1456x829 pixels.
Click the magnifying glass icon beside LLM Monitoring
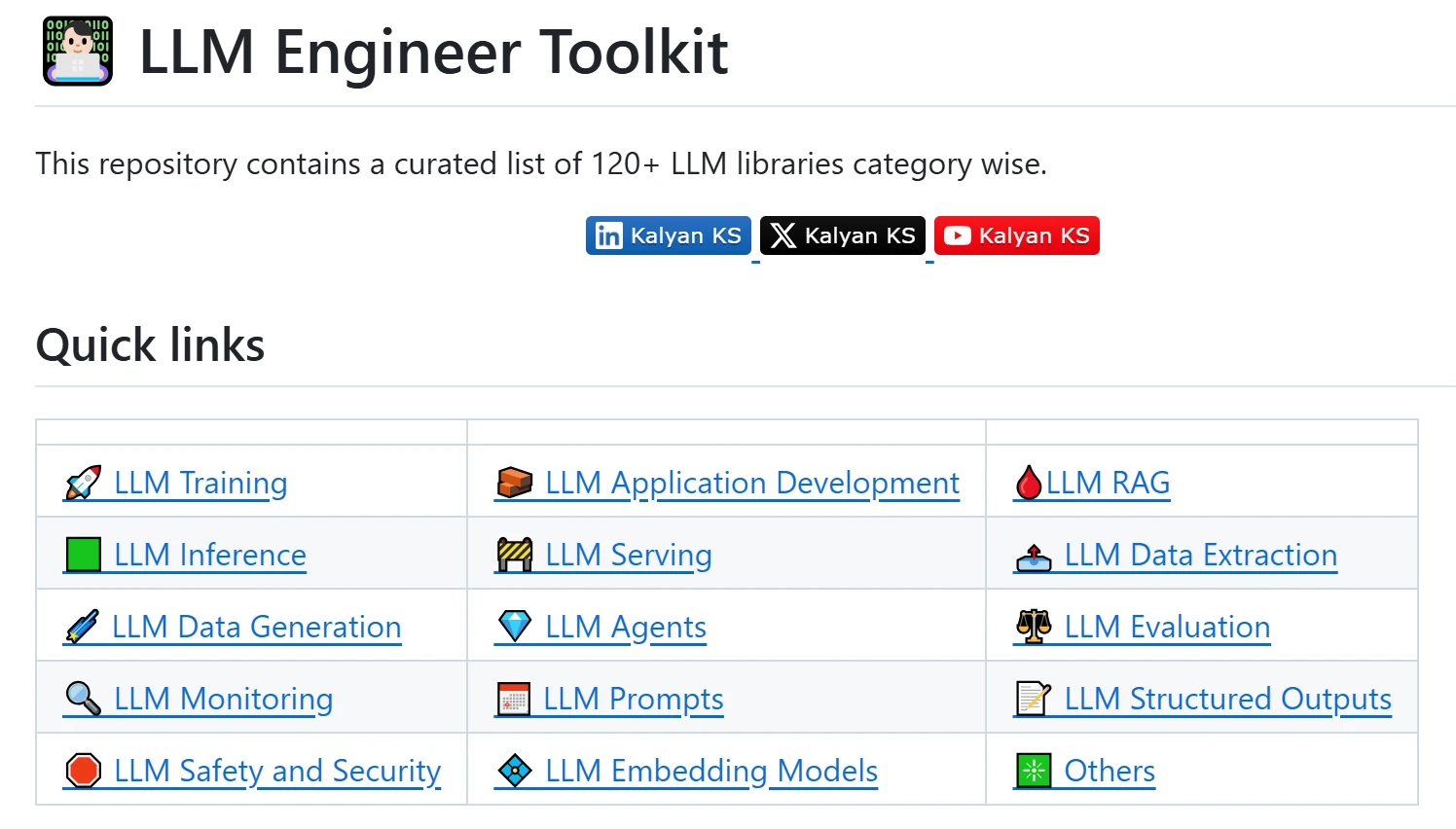click(83, 698)
